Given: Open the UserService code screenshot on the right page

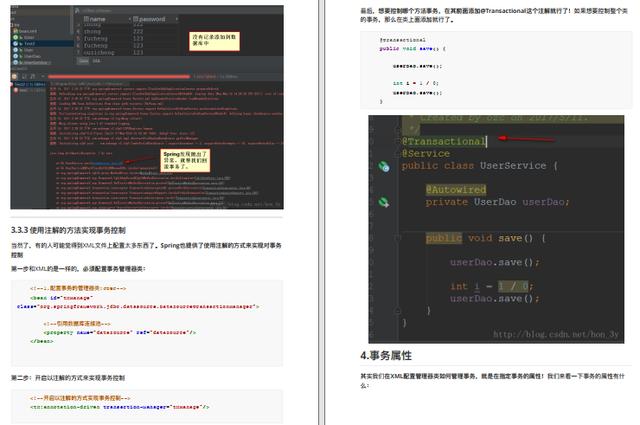Looking at the screenshot, I should [496, 229].
